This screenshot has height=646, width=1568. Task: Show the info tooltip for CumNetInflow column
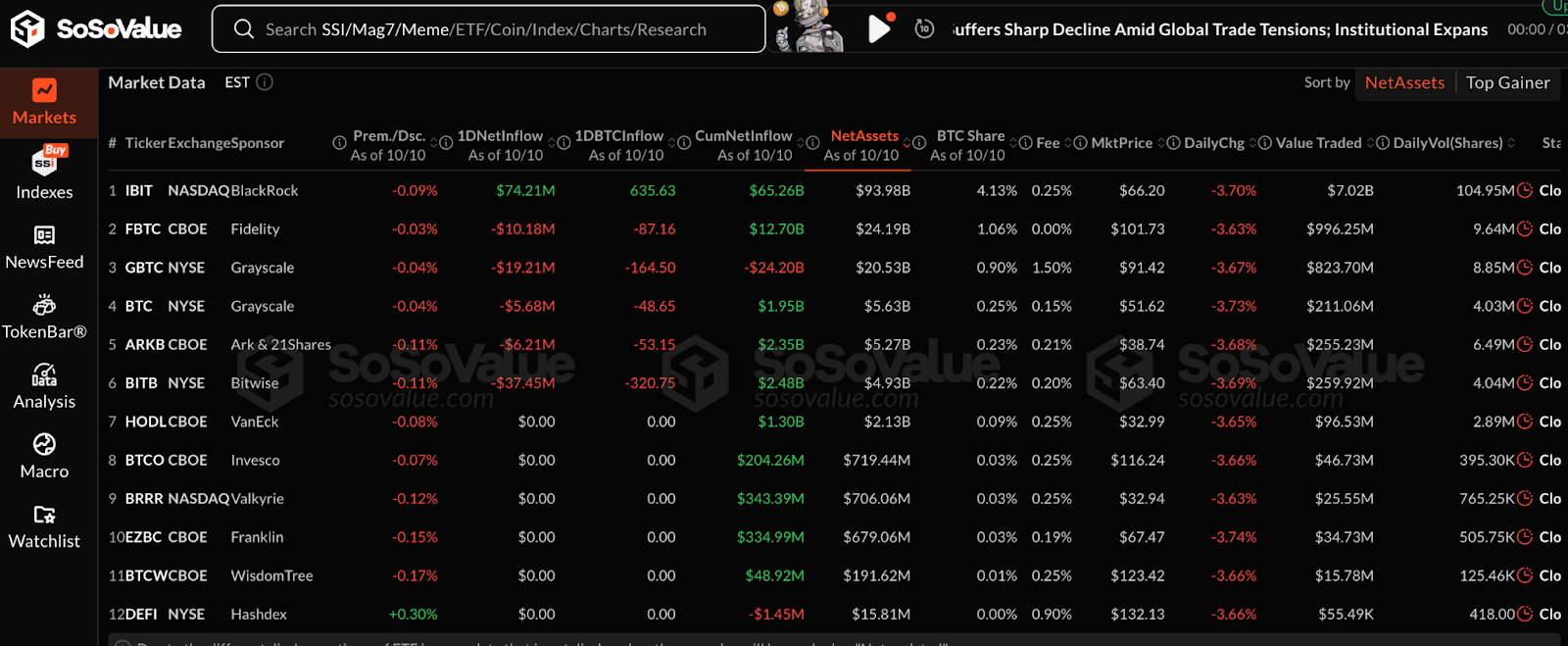(x=684, y=143)
